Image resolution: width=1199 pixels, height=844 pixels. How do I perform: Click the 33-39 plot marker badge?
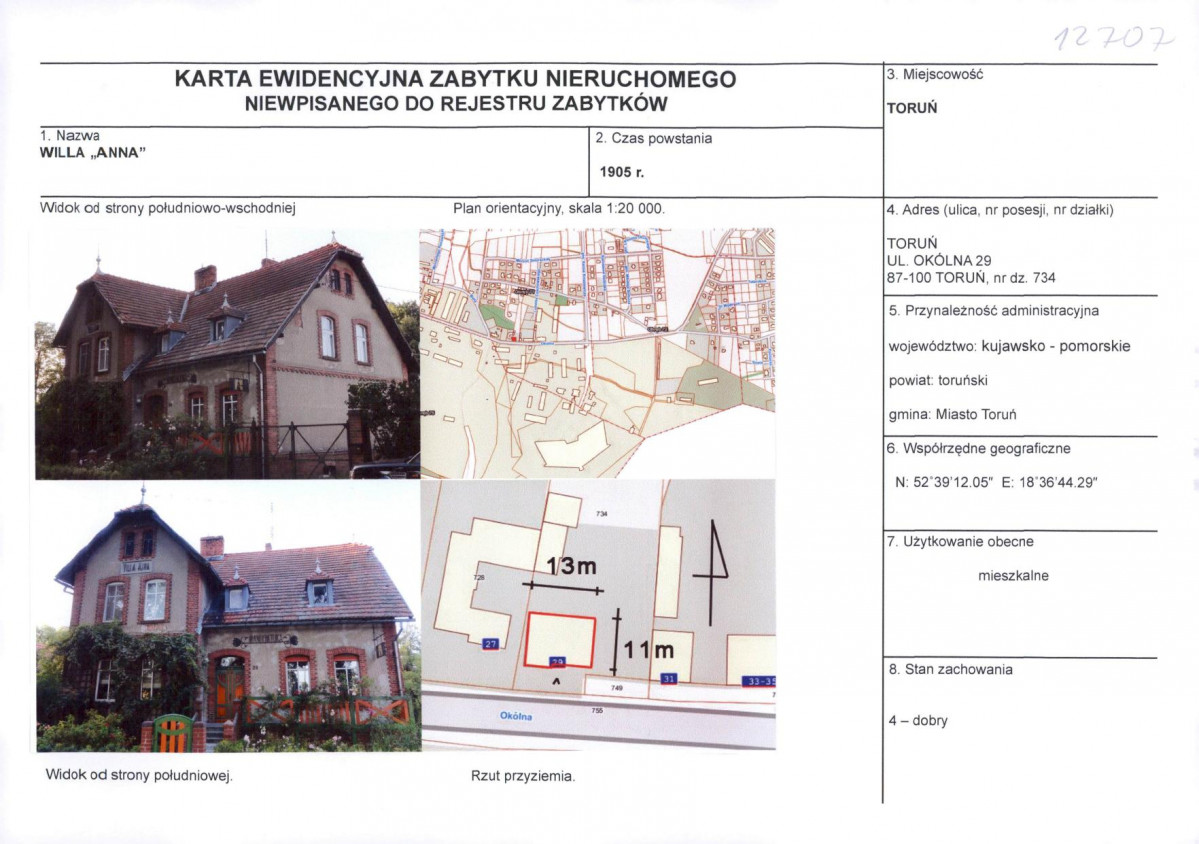[x=759, y=682]
